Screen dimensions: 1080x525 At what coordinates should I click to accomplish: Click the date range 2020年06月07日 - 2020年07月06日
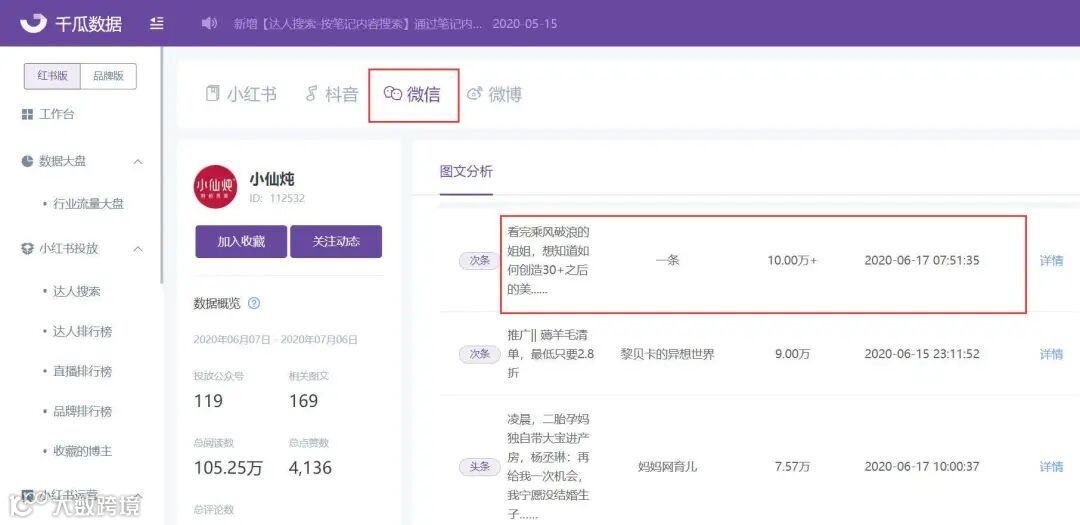click(276, 340)
